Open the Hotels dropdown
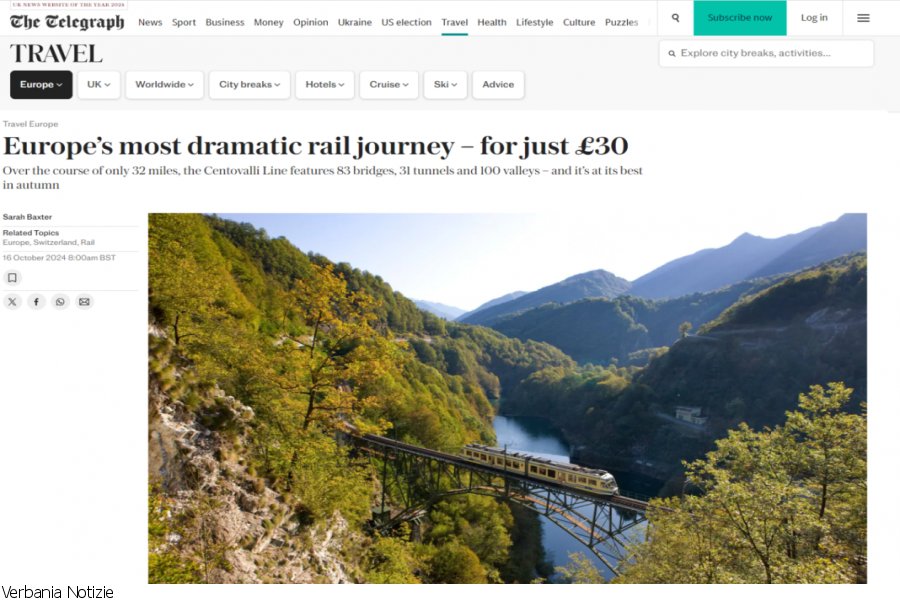The width and height of the screenshot is (900, 600). 325,84
